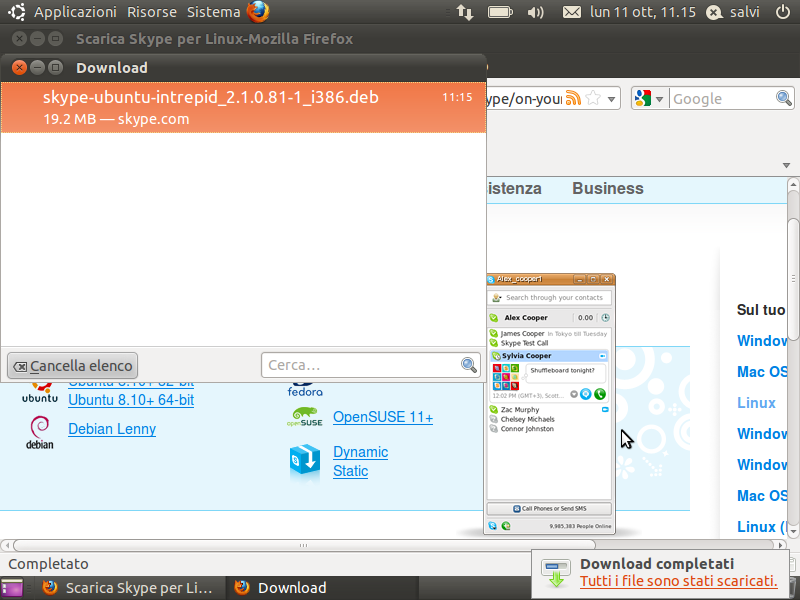Click Tutti i file sono stati scaricati link
This screenshot has height=600, width=800.
679,581
